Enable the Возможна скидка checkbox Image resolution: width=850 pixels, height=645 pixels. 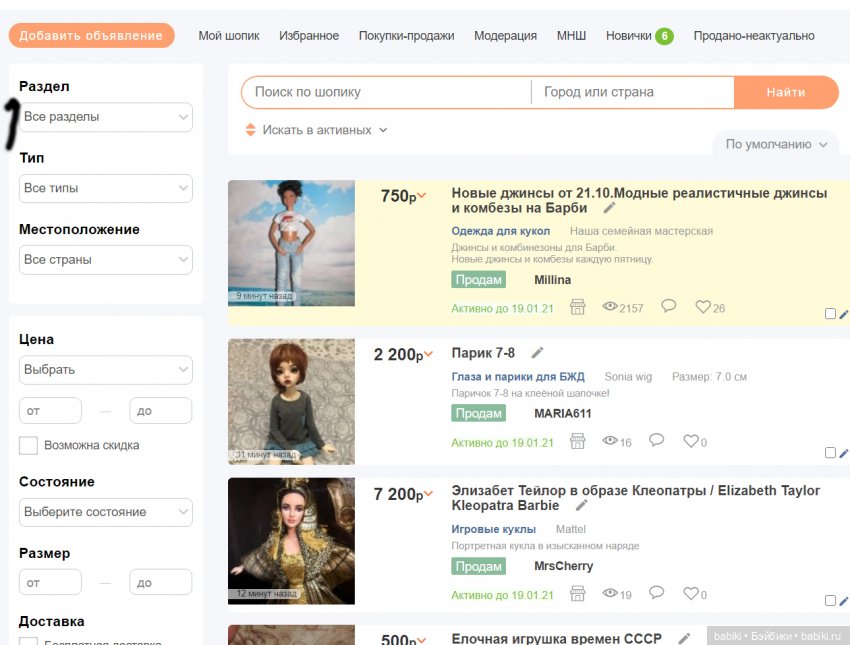click(29, 445)
